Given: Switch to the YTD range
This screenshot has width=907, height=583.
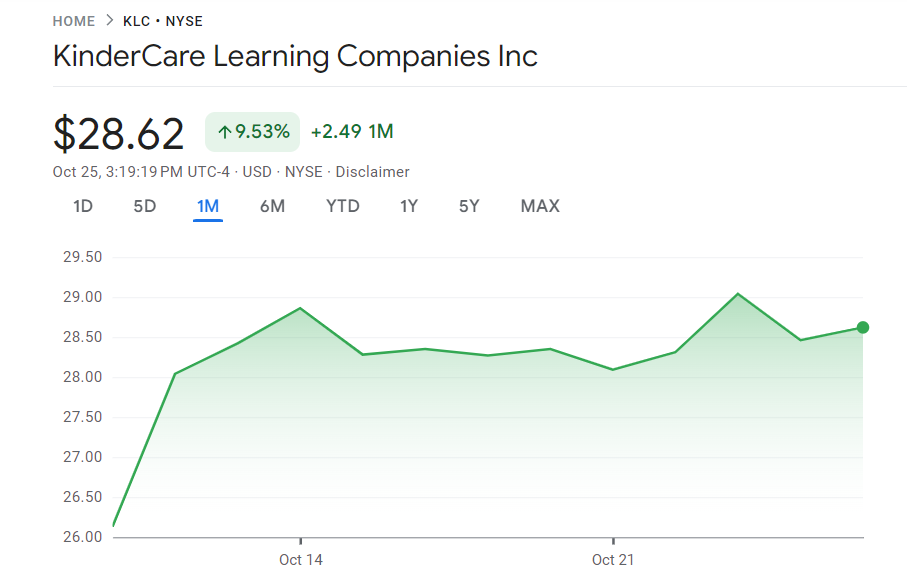Looking at the screenshot, I should (343, 207).
